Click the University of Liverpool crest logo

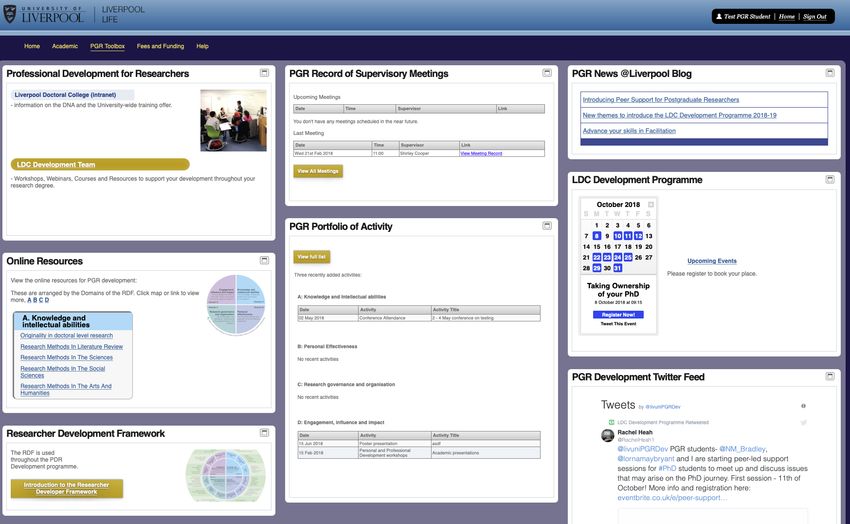10,14
